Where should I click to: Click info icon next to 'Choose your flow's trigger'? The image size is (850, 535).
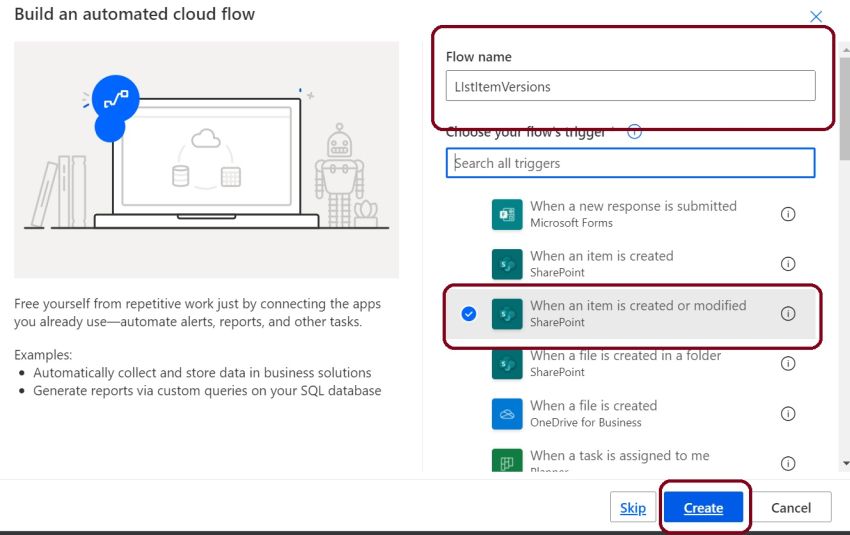click(x=634, y=132)
